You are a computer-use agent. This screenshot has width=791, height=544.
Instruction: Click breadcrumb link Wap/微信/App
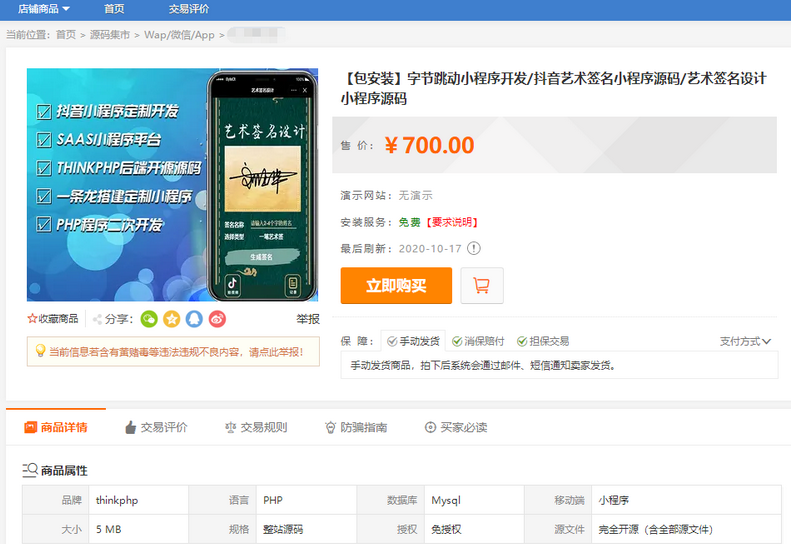pyautogui.click(x=179, y=35)
